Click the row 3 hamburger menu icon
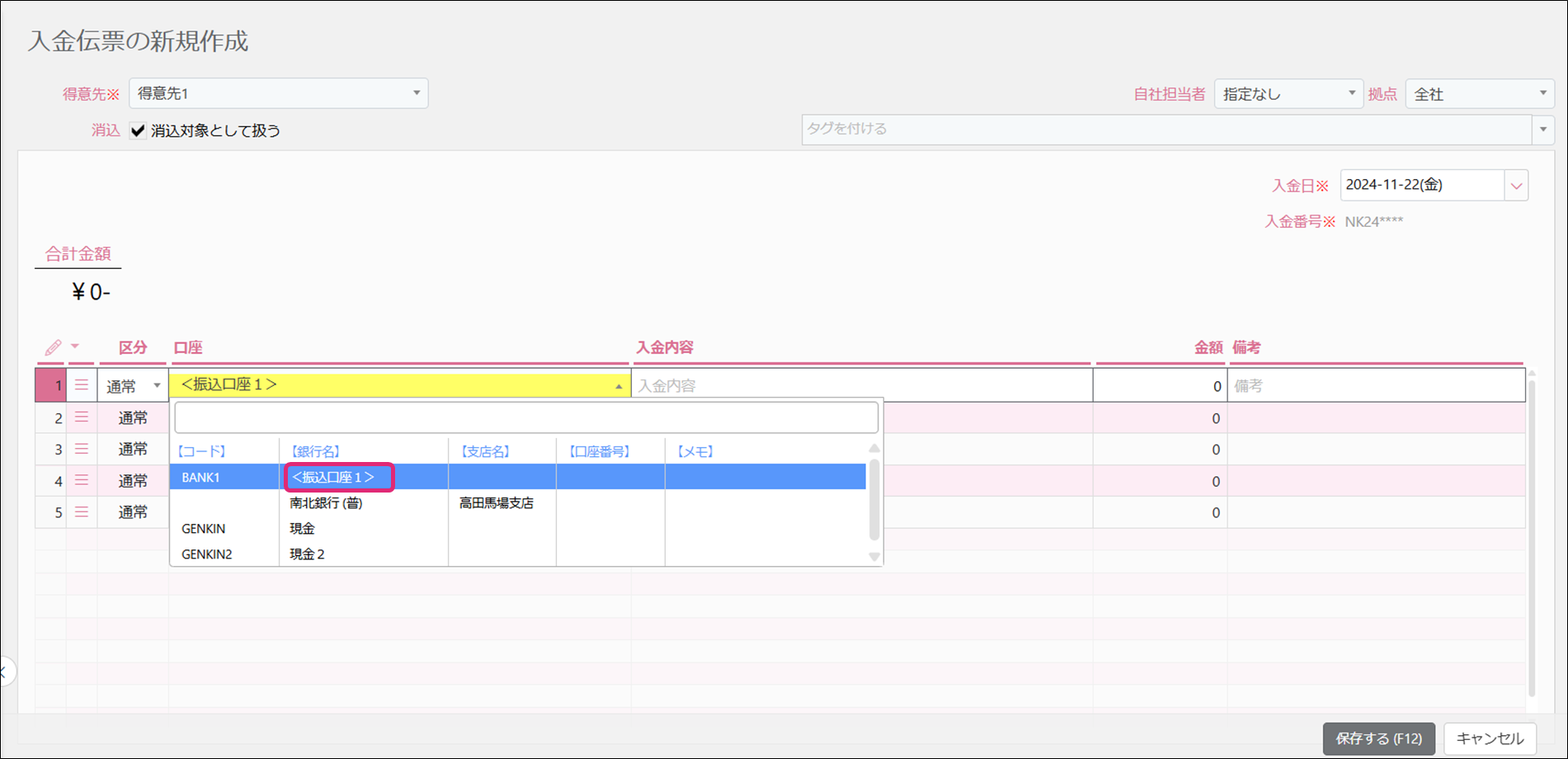The image size is (1568, 759). click(82, 449)
